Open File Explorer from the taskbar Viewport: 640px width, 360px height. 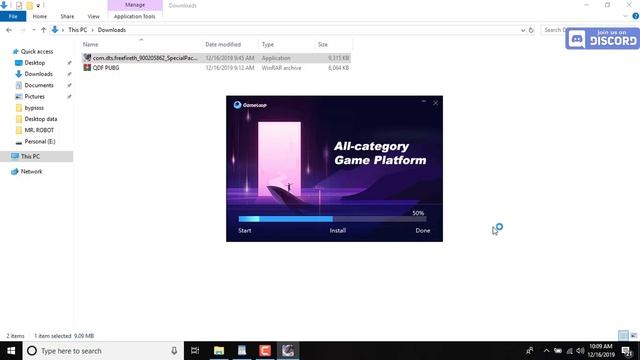[x=219, y=351]
